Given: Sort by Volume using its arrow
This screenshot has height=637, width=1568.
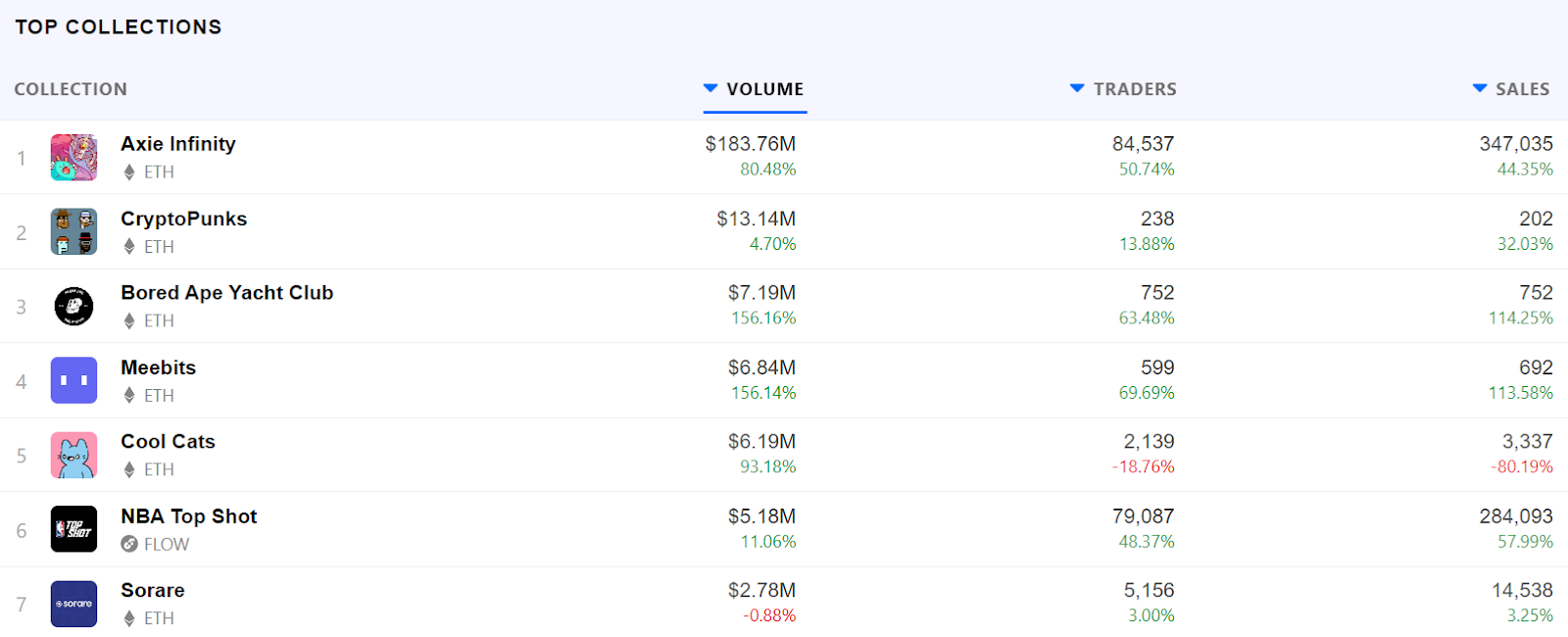Looking at the screenshot, I should pos(710,88).
